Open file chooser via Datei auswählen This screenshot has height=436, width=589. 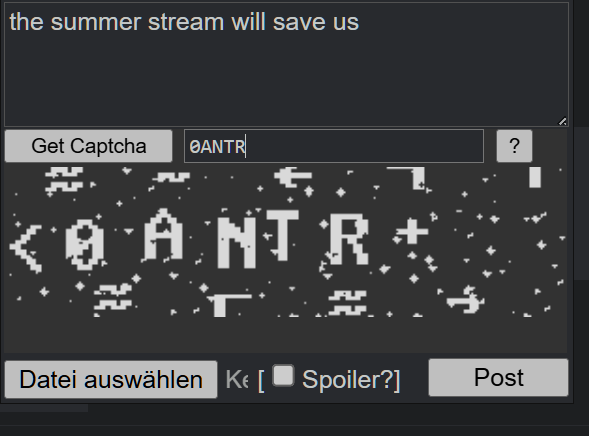(x=111, y=379)
